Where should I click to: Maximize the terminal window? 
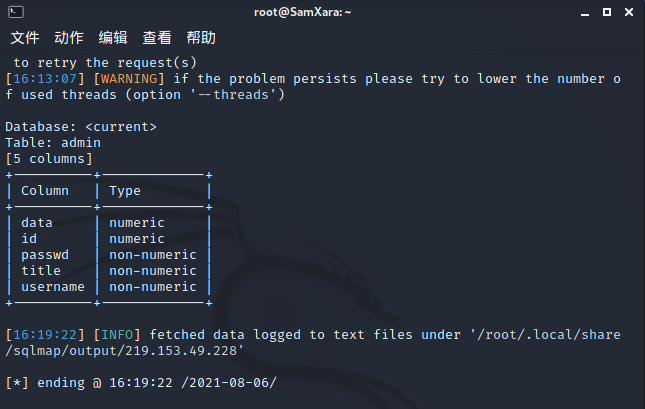pyautogui.click(x=607, y=12)
